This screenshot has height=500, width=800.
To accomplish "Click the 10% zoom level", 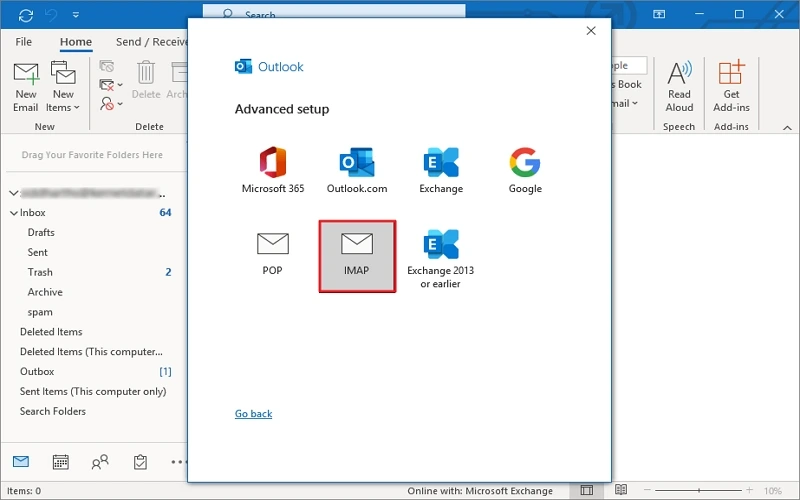I will pyautogui.click(x=773, y=491).
